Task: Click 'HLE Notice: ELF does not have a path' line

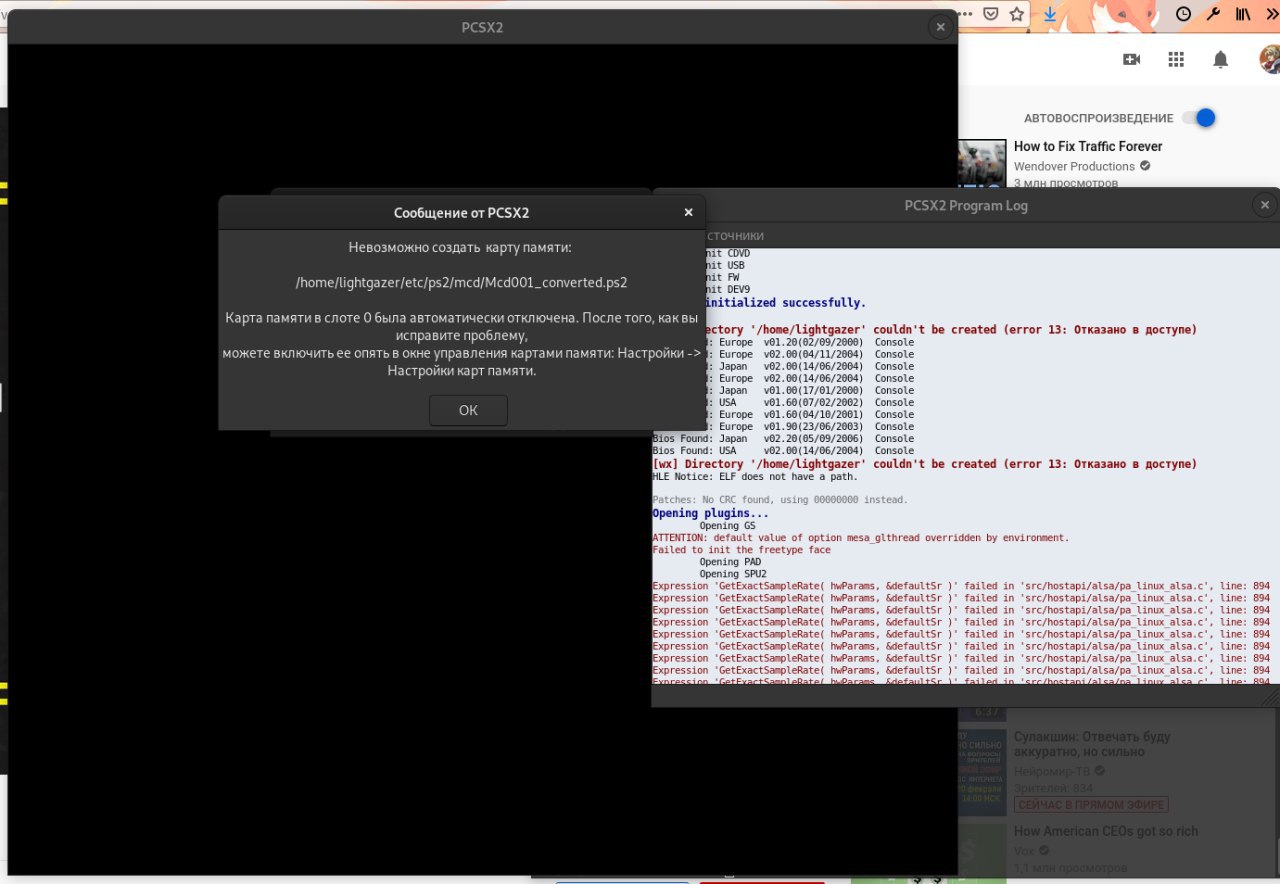Action: click(755, 476)
